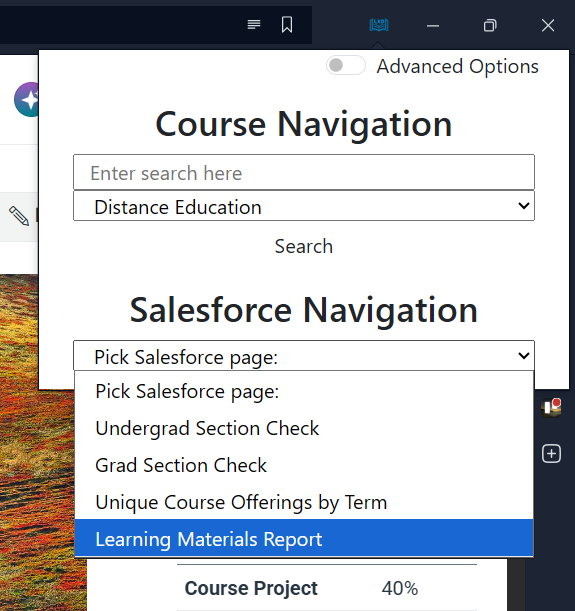This screenshot has width=575, height=611.
Task: Open the LXD book extension icon
Action: (x=379, y=25)
